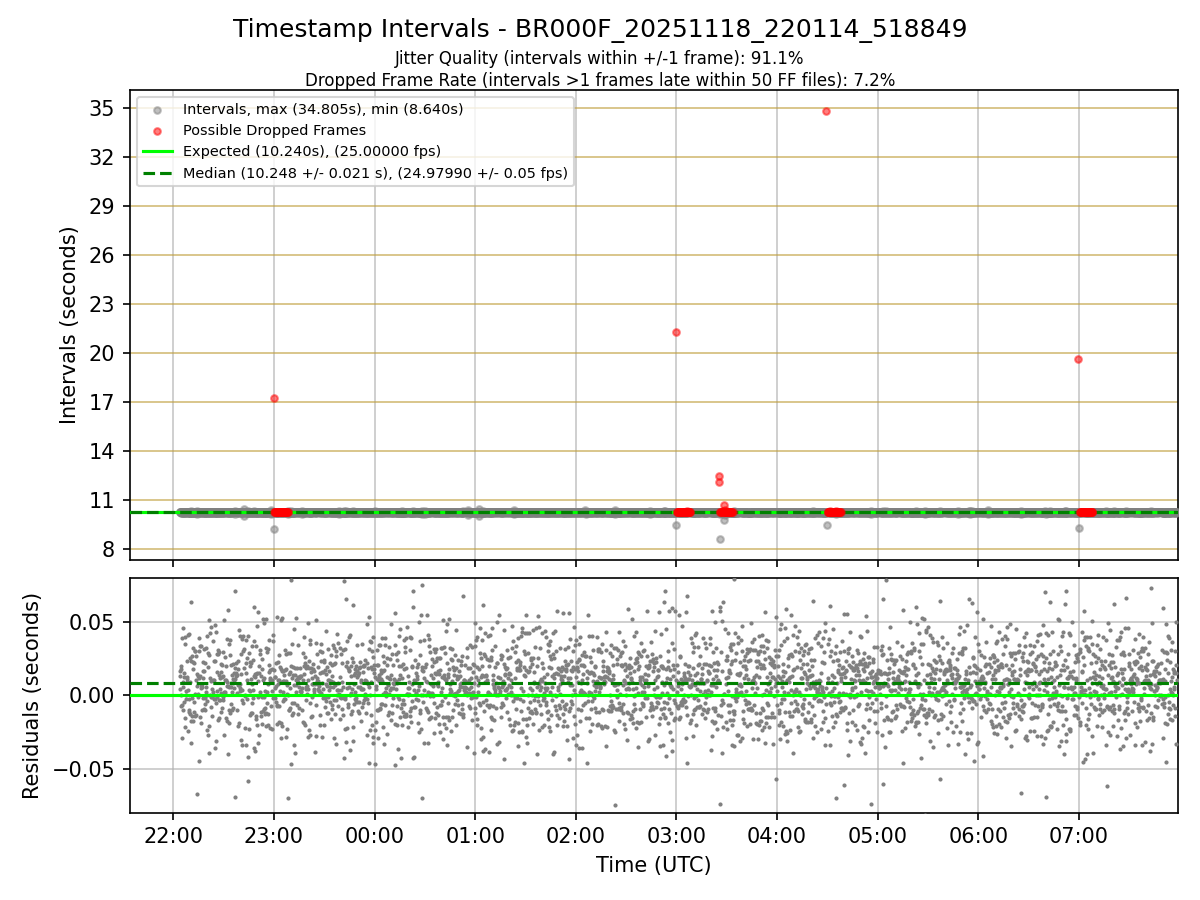Select the 'Jitter Quality' 91.1% subtitle line
Image resolution: width=1200 pixels, height=900 pixels.
click(599, 58)
